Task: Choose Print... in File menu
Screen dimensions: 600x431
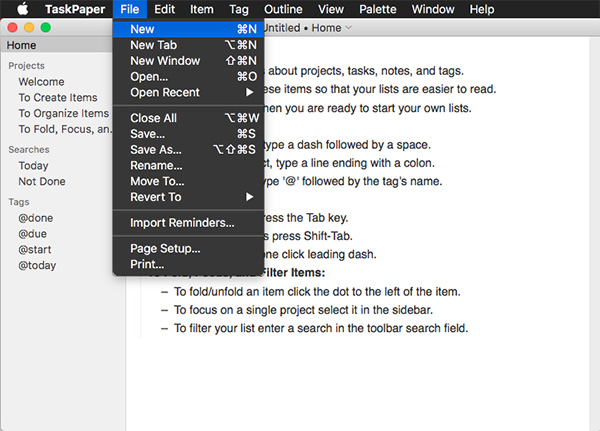Action: click(x=188, y=264)
